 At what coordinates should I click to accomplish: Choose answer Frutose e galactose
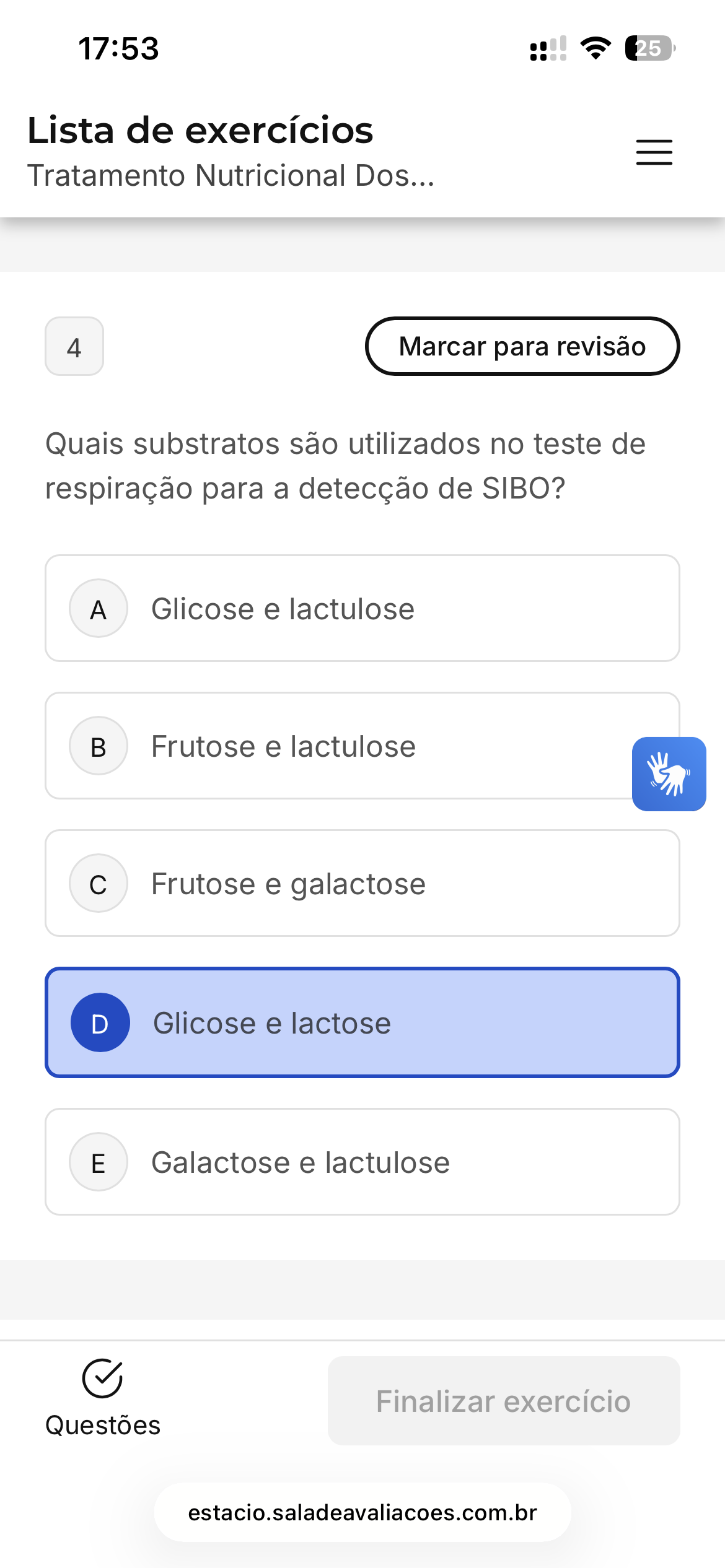pyautogui.click(x=289, y=884)
